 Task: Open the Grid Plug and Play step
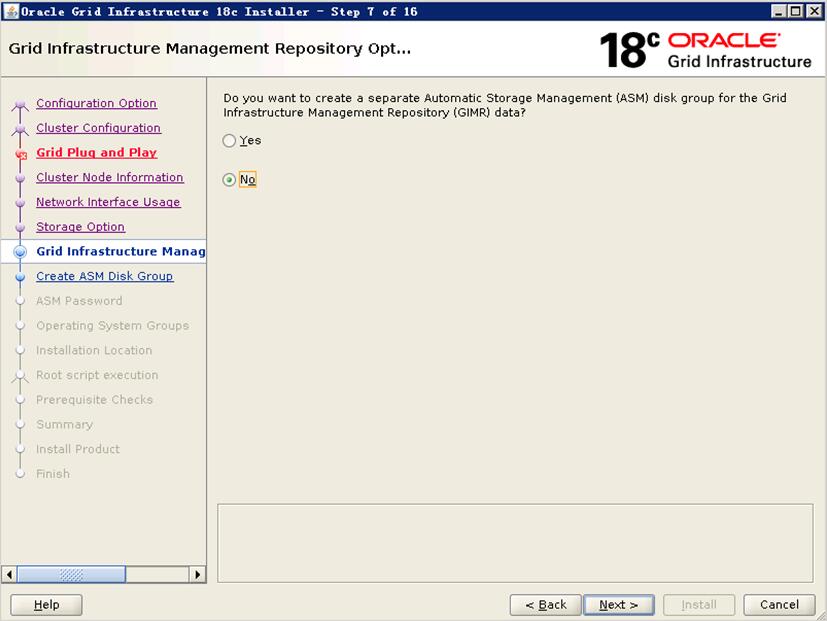(97, 152)
